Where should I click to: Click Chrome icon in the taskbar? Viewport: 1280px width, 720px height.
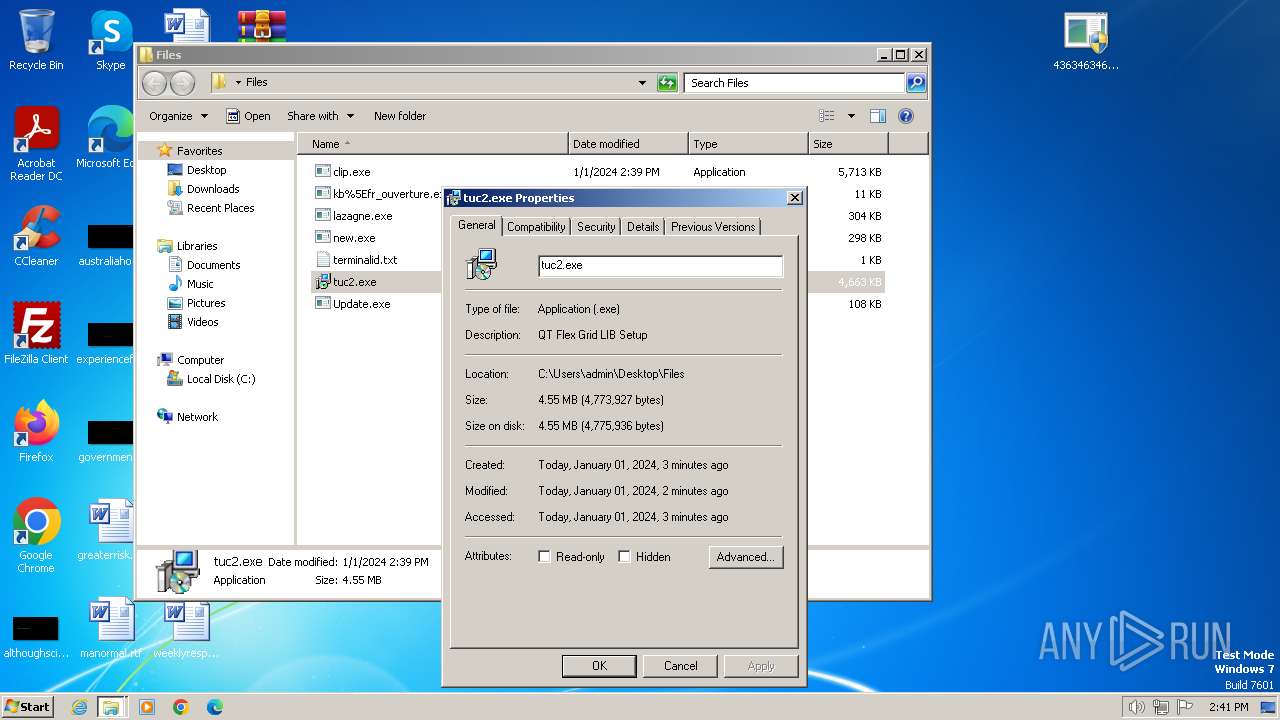coord(180,707)
